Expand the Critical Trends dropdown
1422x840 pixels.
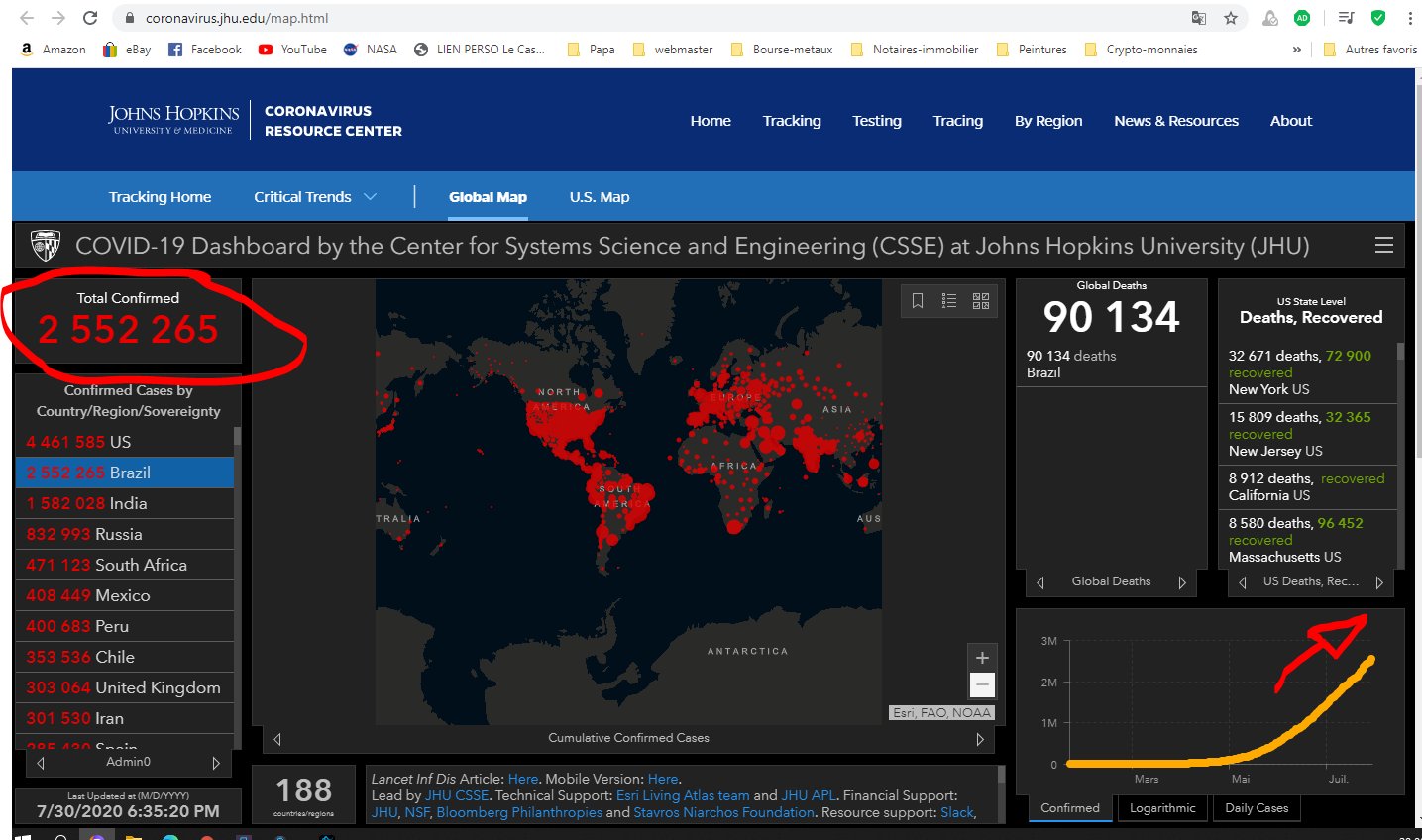pos(315,197)
